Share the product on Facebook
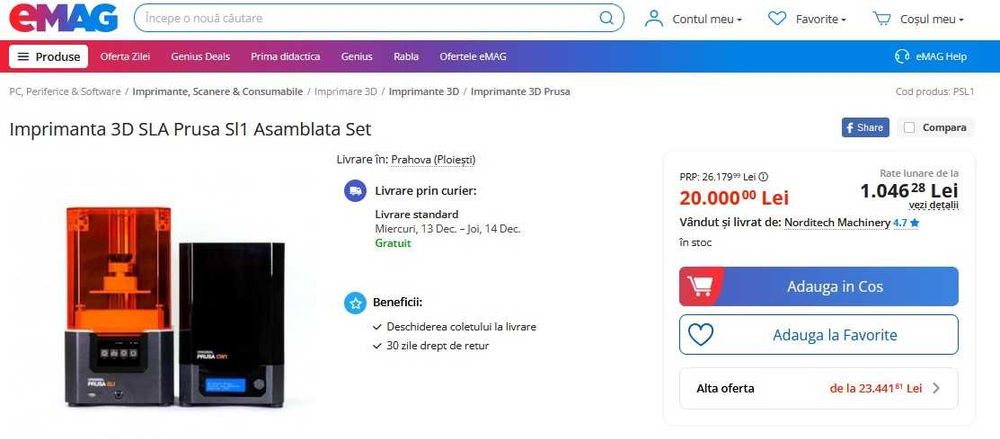 tap(865, 127)
